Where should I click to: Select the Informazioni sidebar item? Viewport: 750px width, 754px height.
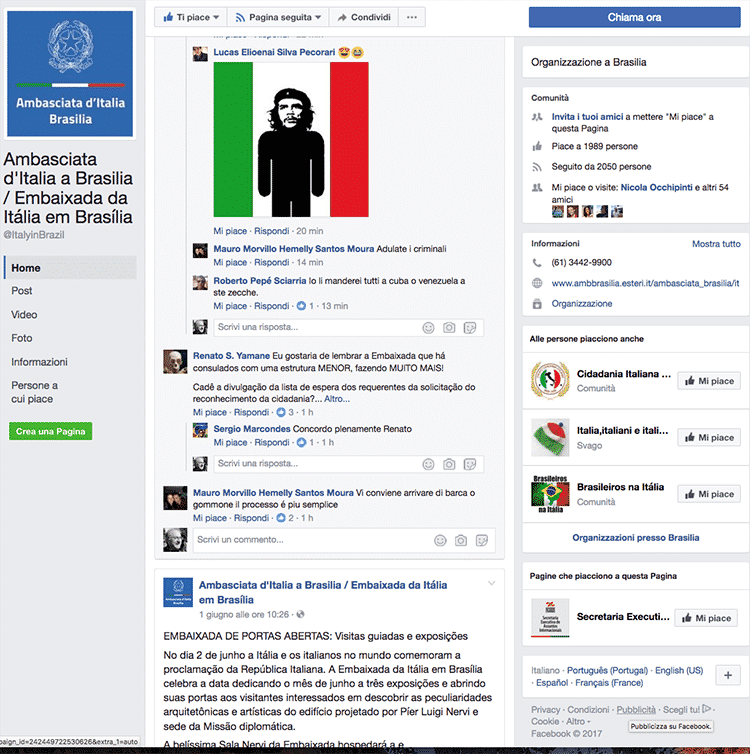39,362
